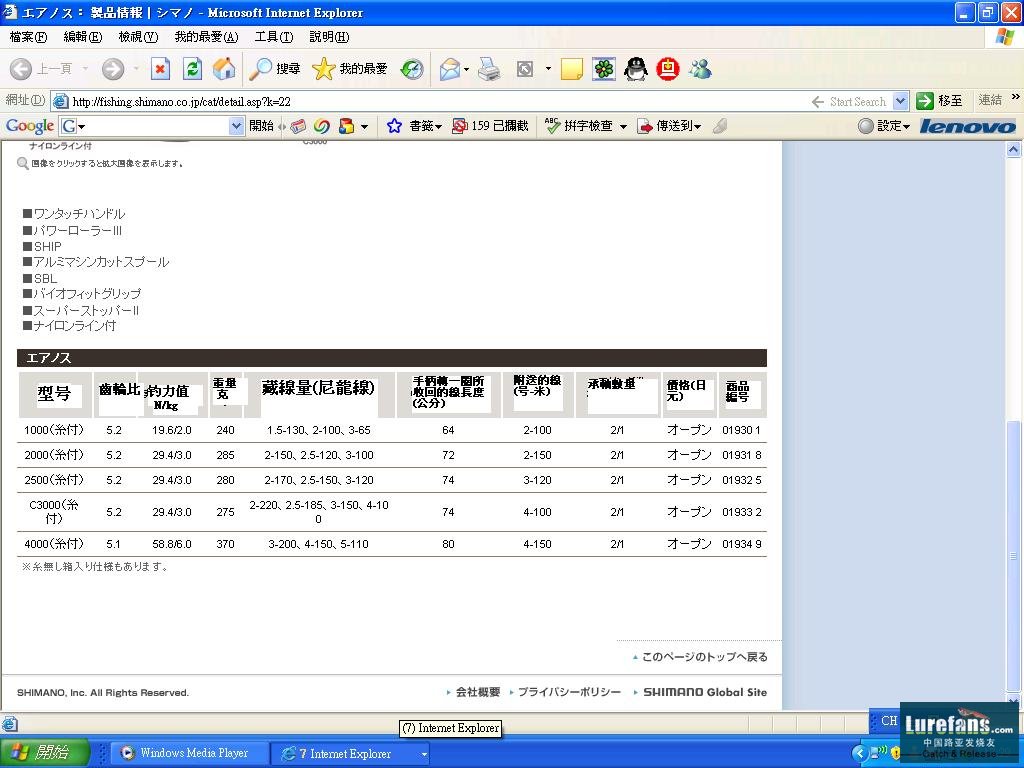Click the vertical scrollbar down arrow

[x=1014, y=702]
